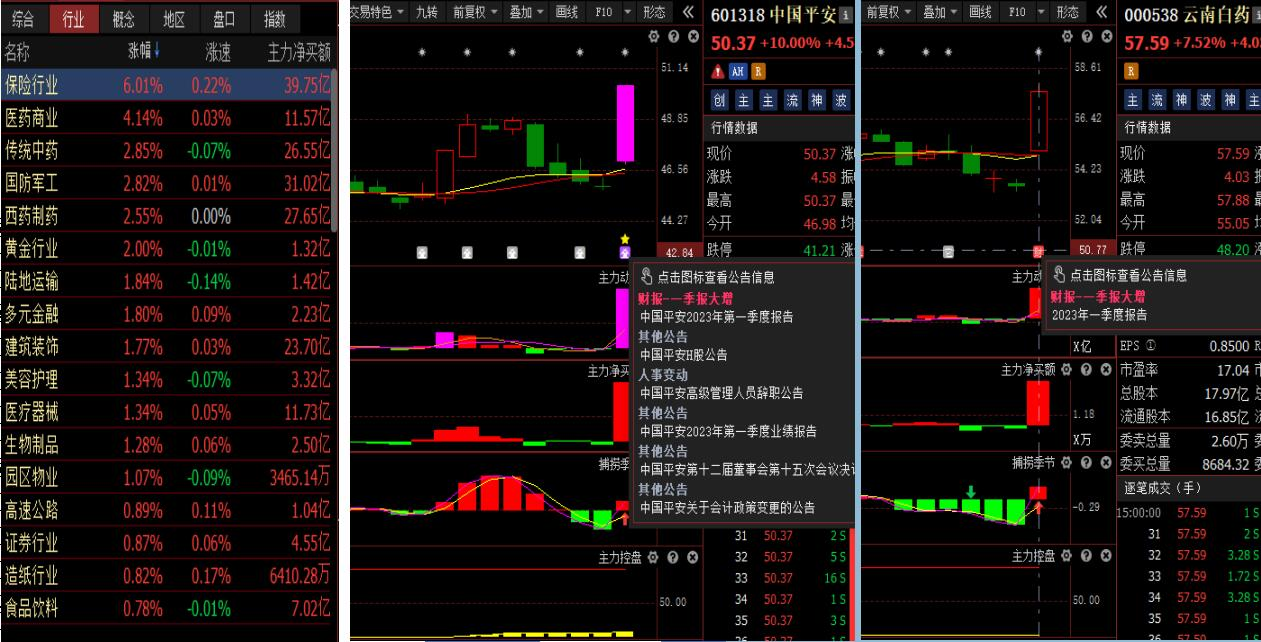Open 2023年一季度报告 link for 云南白药
The image size is (1261, 642).
pos(1099,315)
